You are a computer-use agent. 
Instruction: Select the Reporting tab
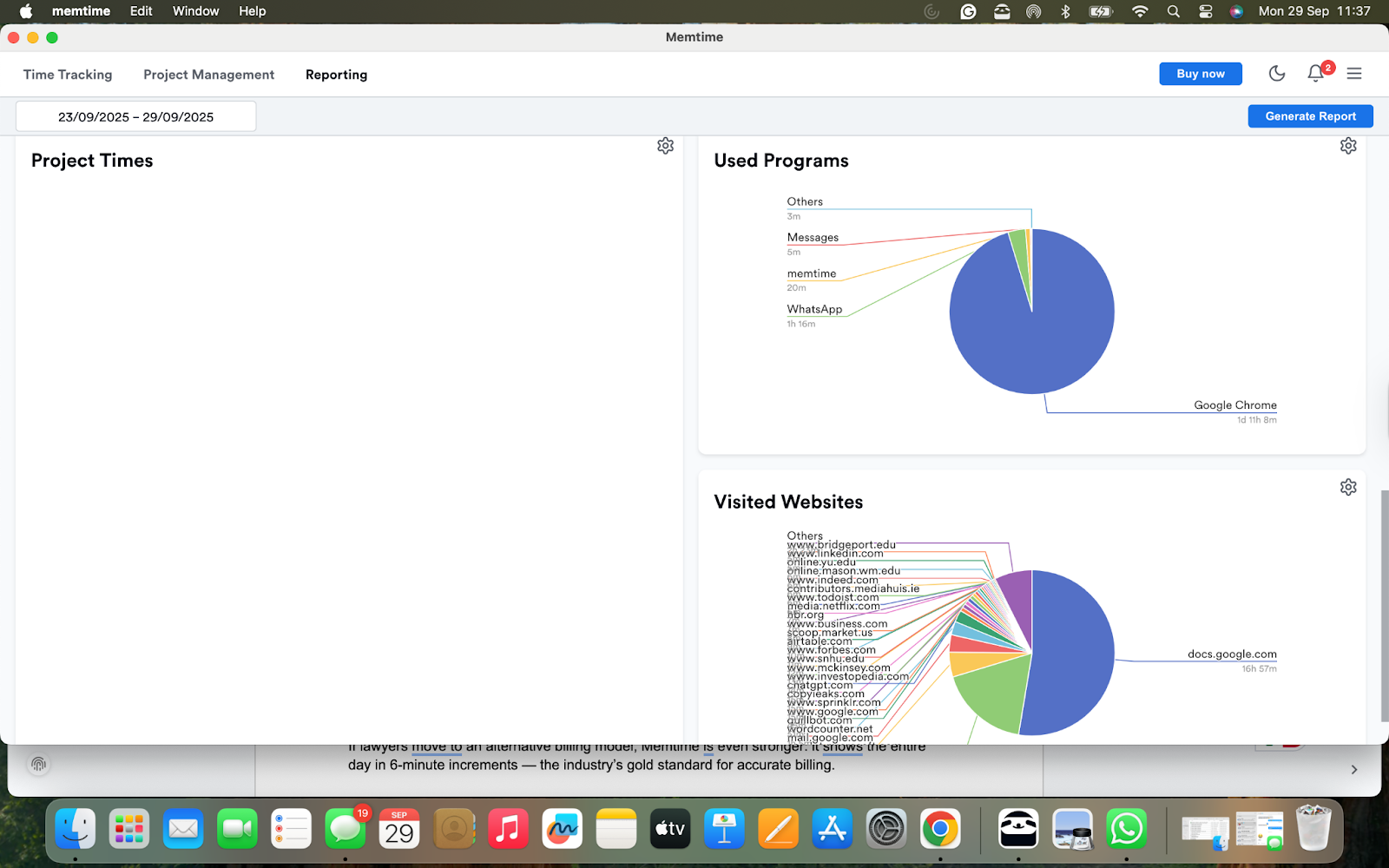click(x=336, y=75)
